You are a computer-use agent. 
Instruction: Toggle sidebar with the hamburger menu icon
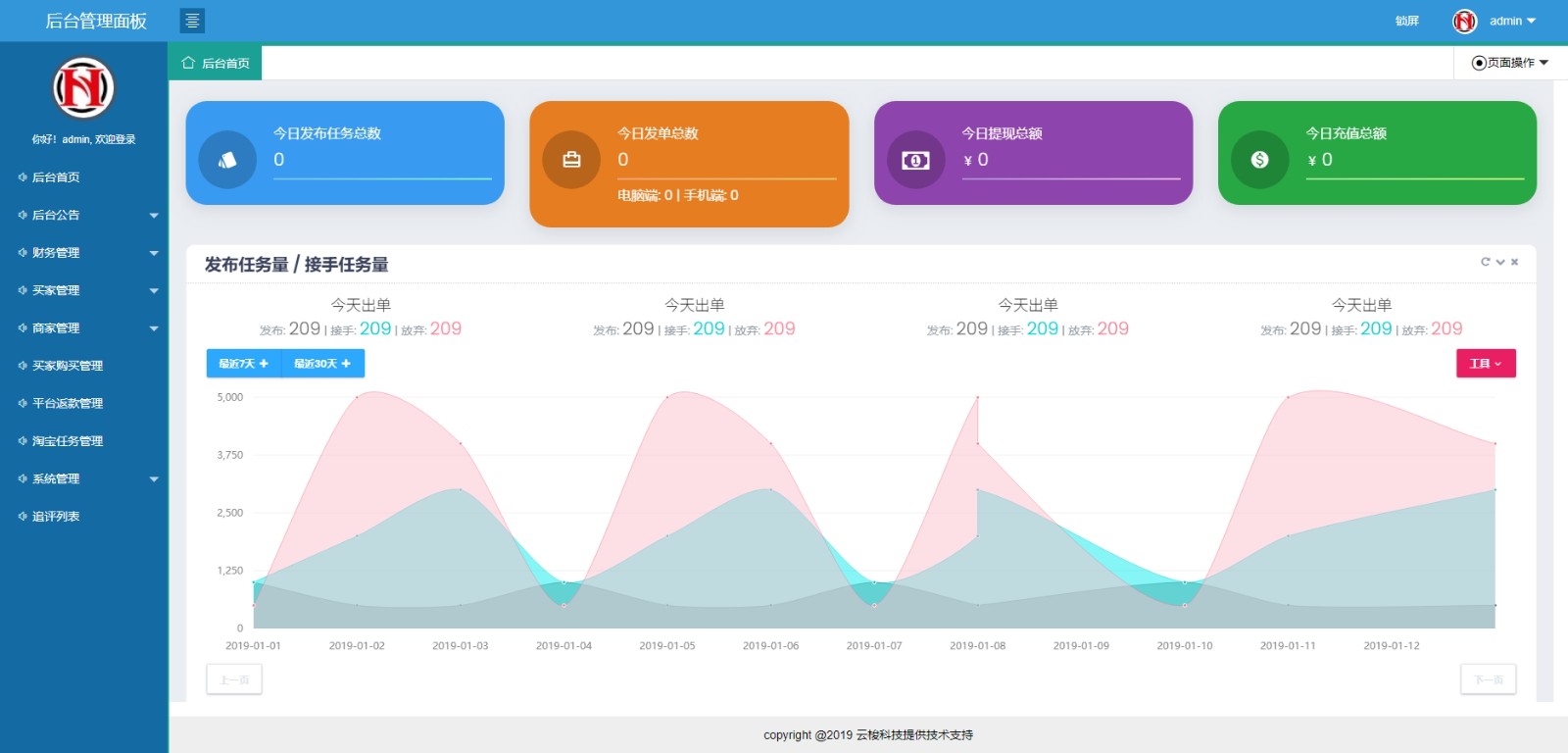[x=192, y=21]
